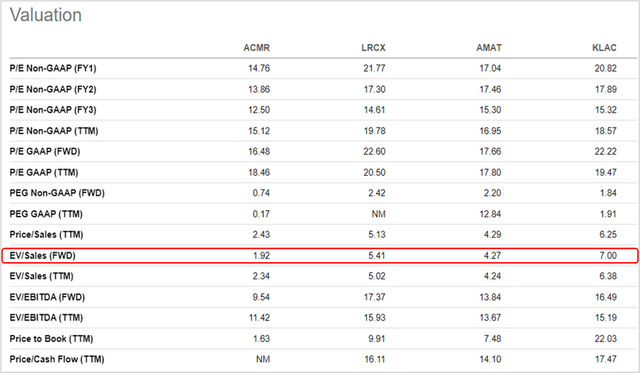Click the P/E GAAP (FWD) row label

click(45, 151)
